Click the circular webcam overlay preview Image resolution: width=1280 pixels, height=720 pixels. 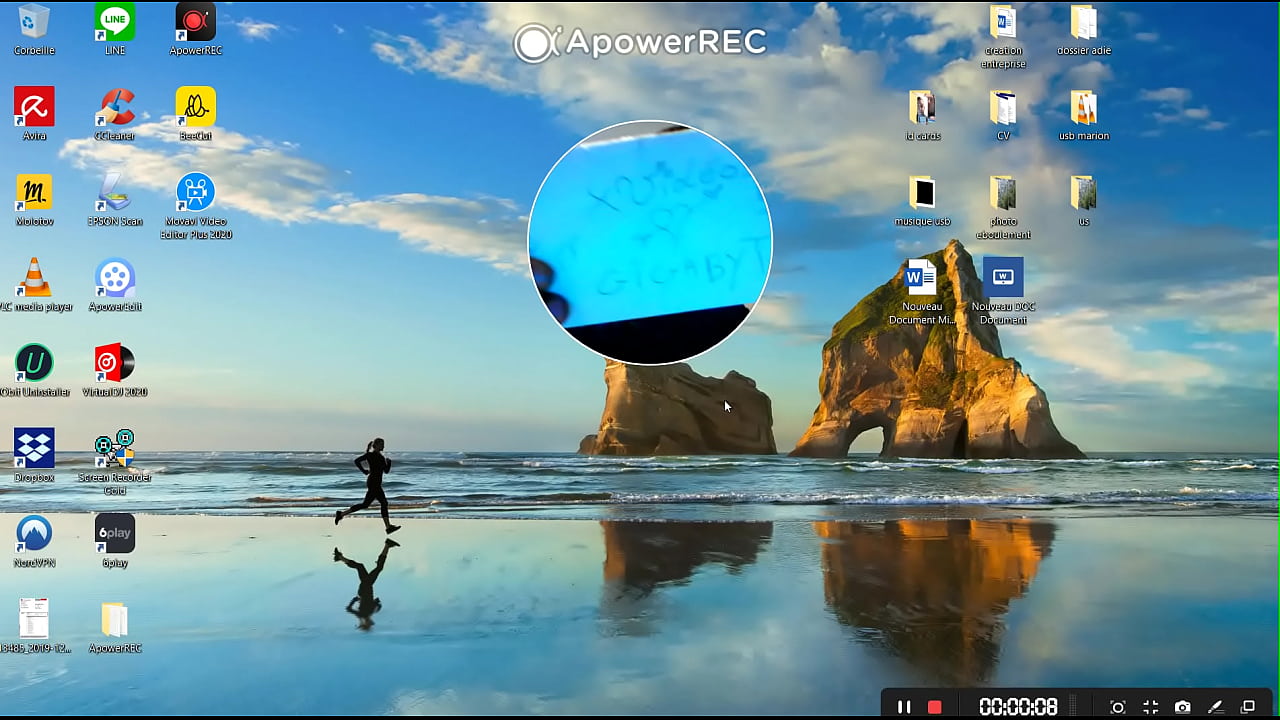[650, 242]
